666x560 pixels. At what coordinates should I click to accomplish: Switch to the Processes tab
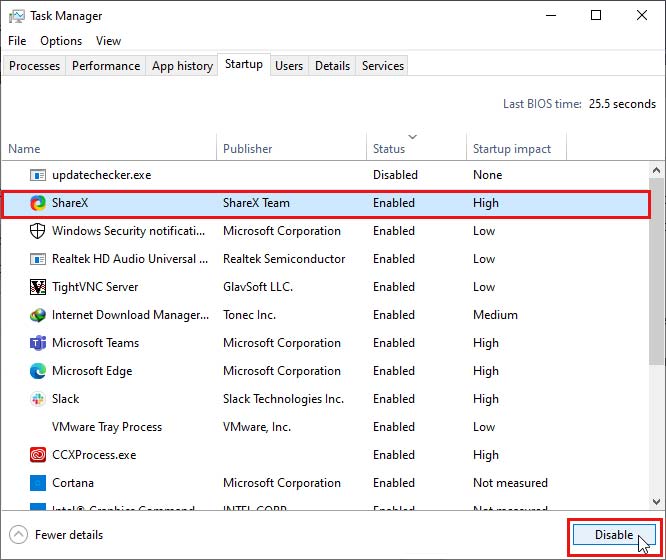[34, 66]
